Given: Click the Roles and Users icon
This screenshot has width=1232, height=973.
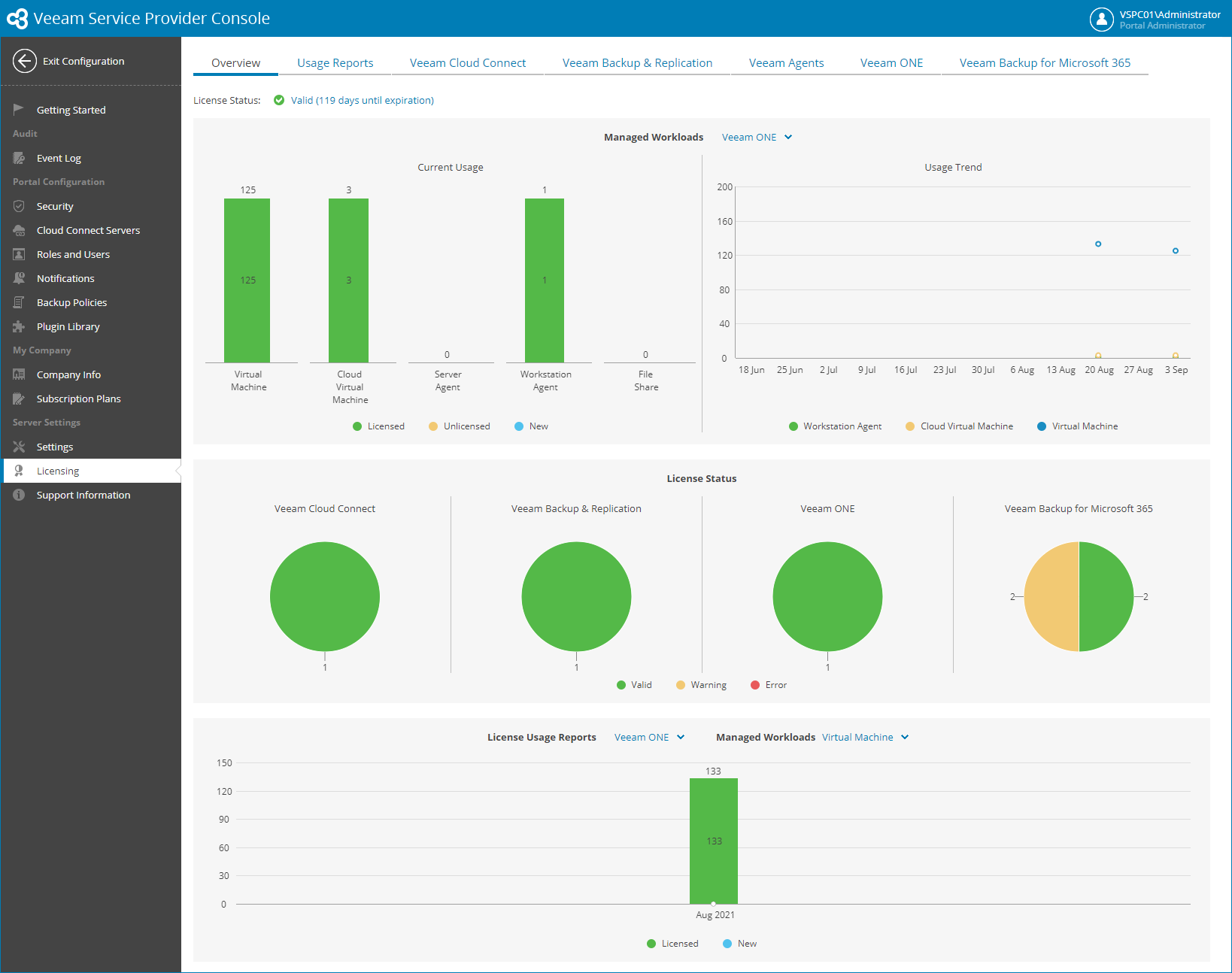Looking at the screenshot, I should 19,254.
